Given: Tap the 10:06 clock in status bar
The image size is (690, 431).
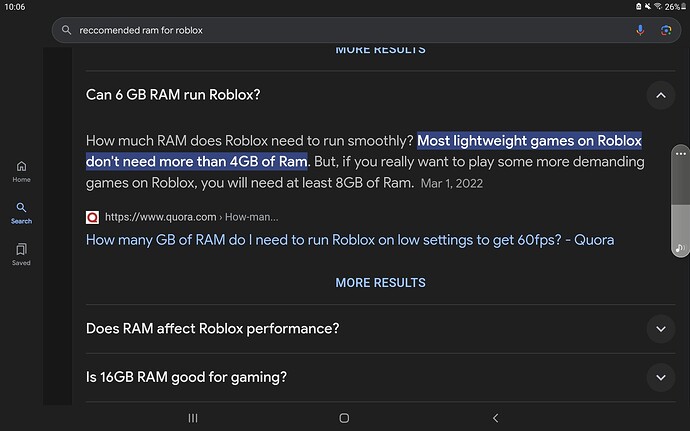Looking at the screenshot, I should click(15, 7).
